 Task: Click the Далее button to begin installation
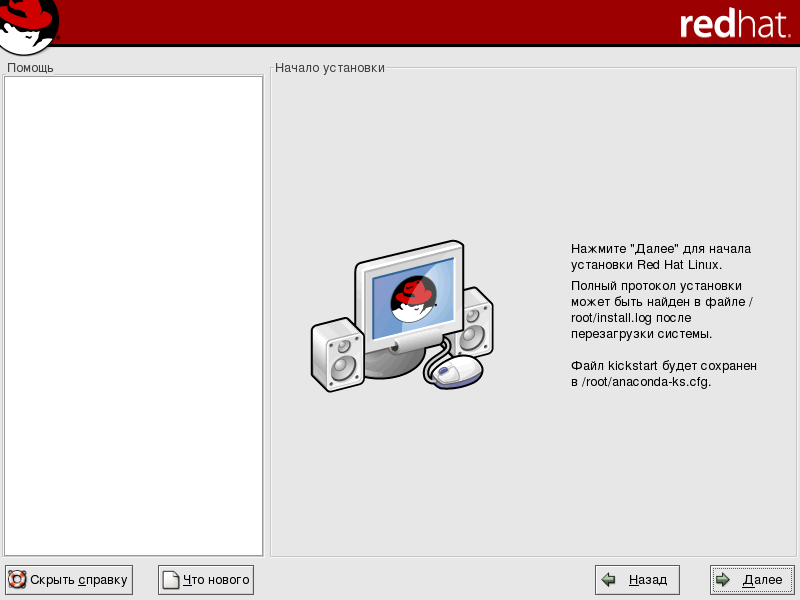pos(752,580)
